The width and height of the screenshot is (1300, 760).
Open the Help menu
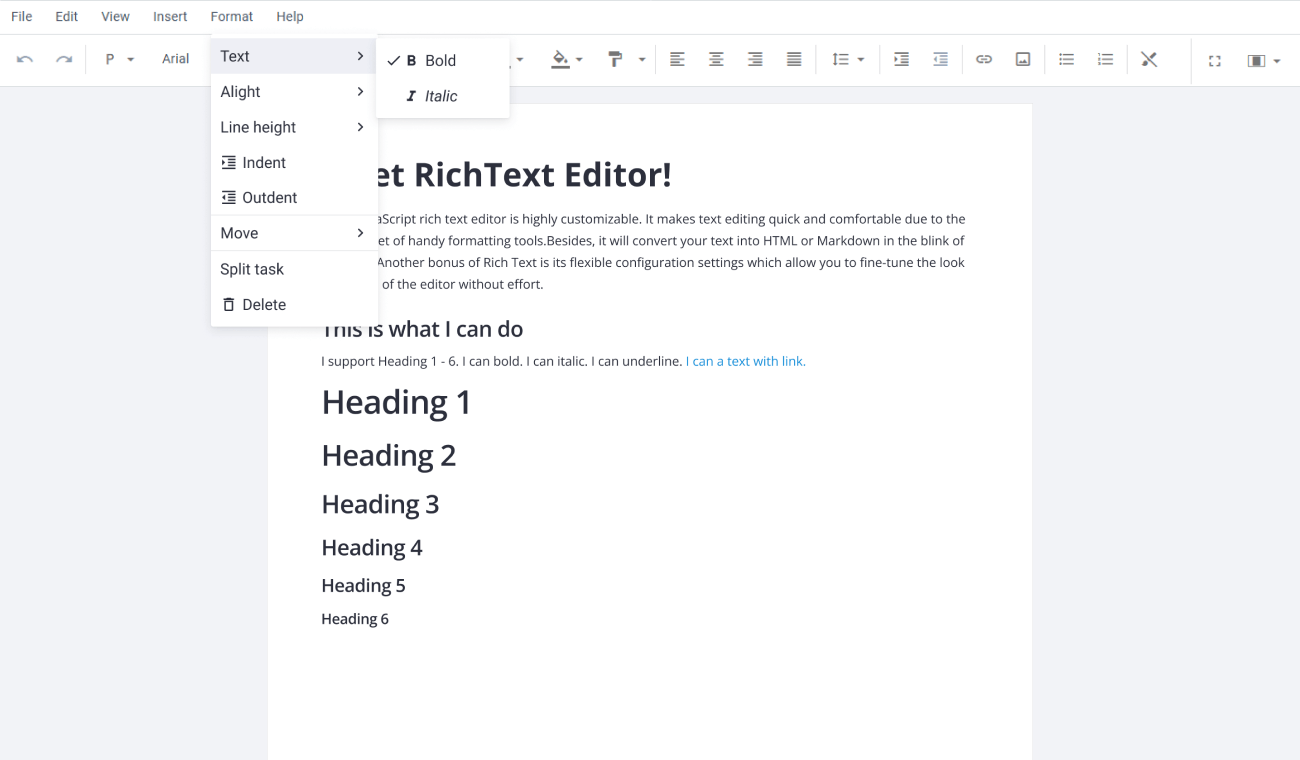[290, 16]
